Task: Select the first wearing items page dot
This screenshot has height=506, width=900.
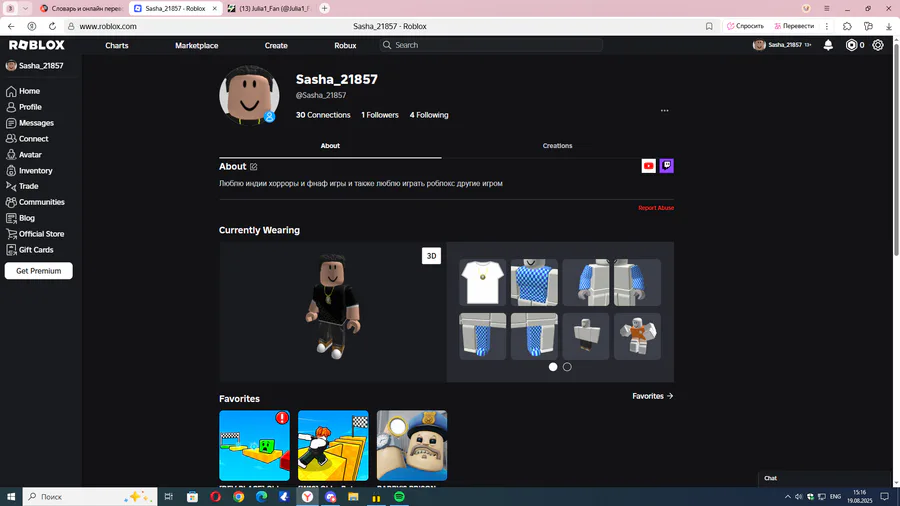Action: 553,367
